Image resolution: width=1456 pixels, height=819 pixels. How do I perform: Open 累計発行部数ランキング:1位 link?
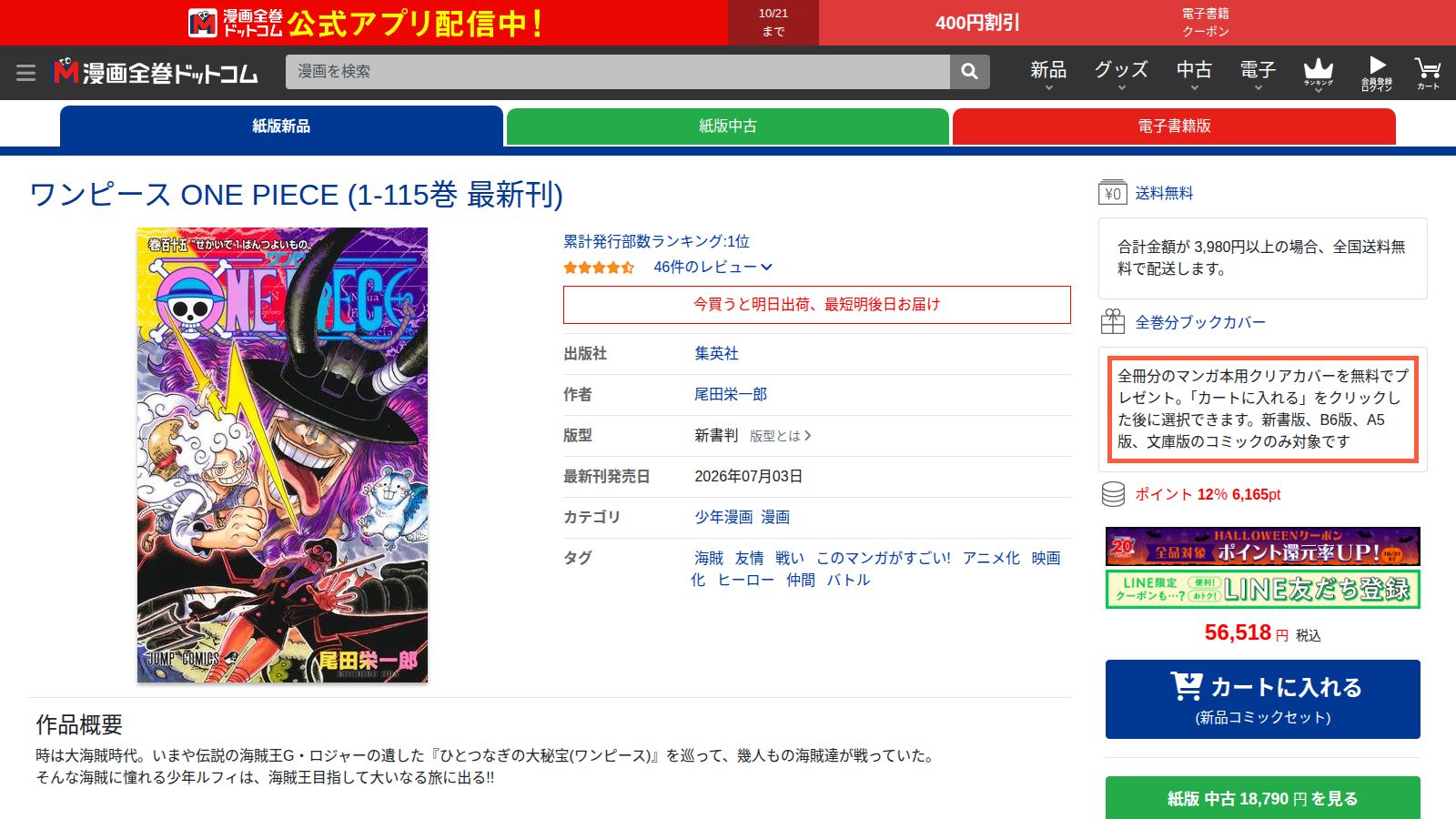pos(656,241)
